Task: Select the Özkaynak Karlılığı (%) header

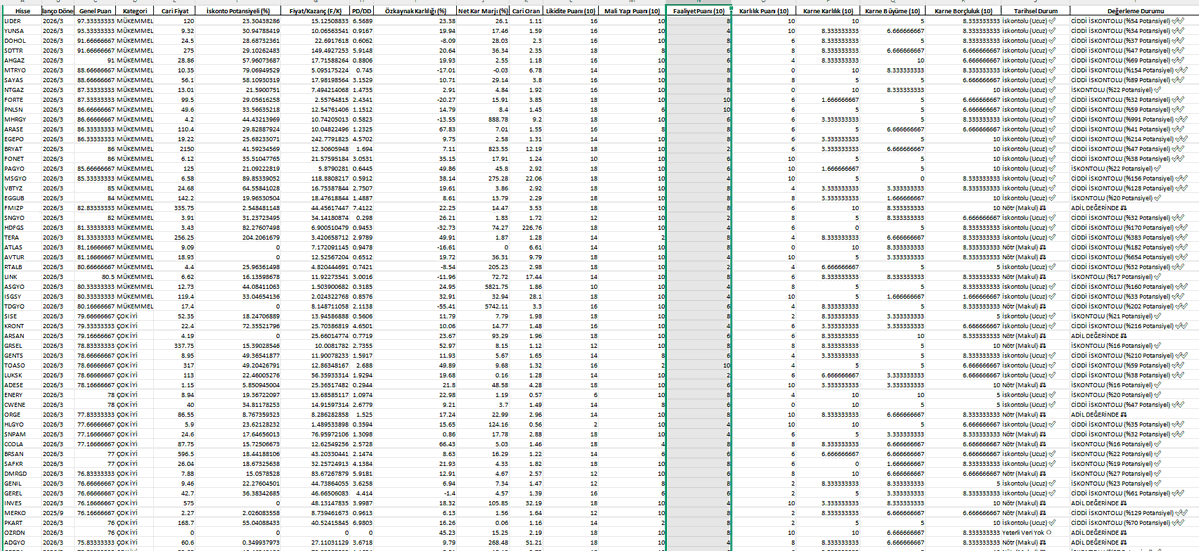Action: point(414,12)
